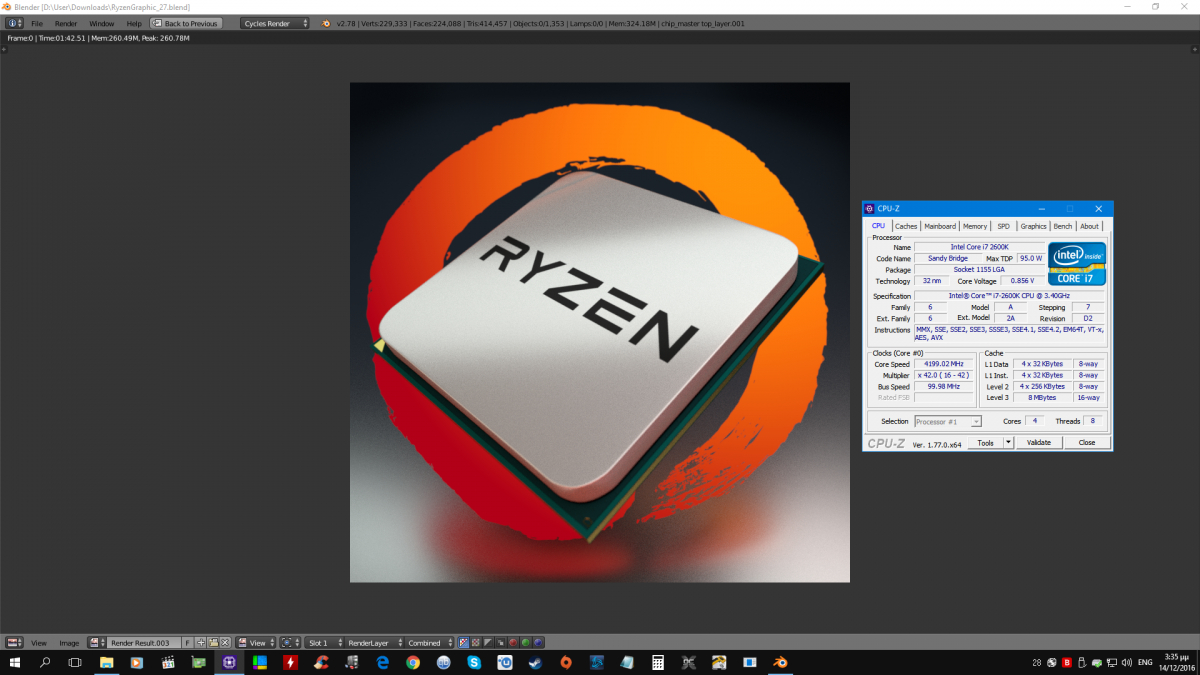Click the CPU-Z Close button
This screenshot has width=1200, height=675.
(x=1086, y=442)
